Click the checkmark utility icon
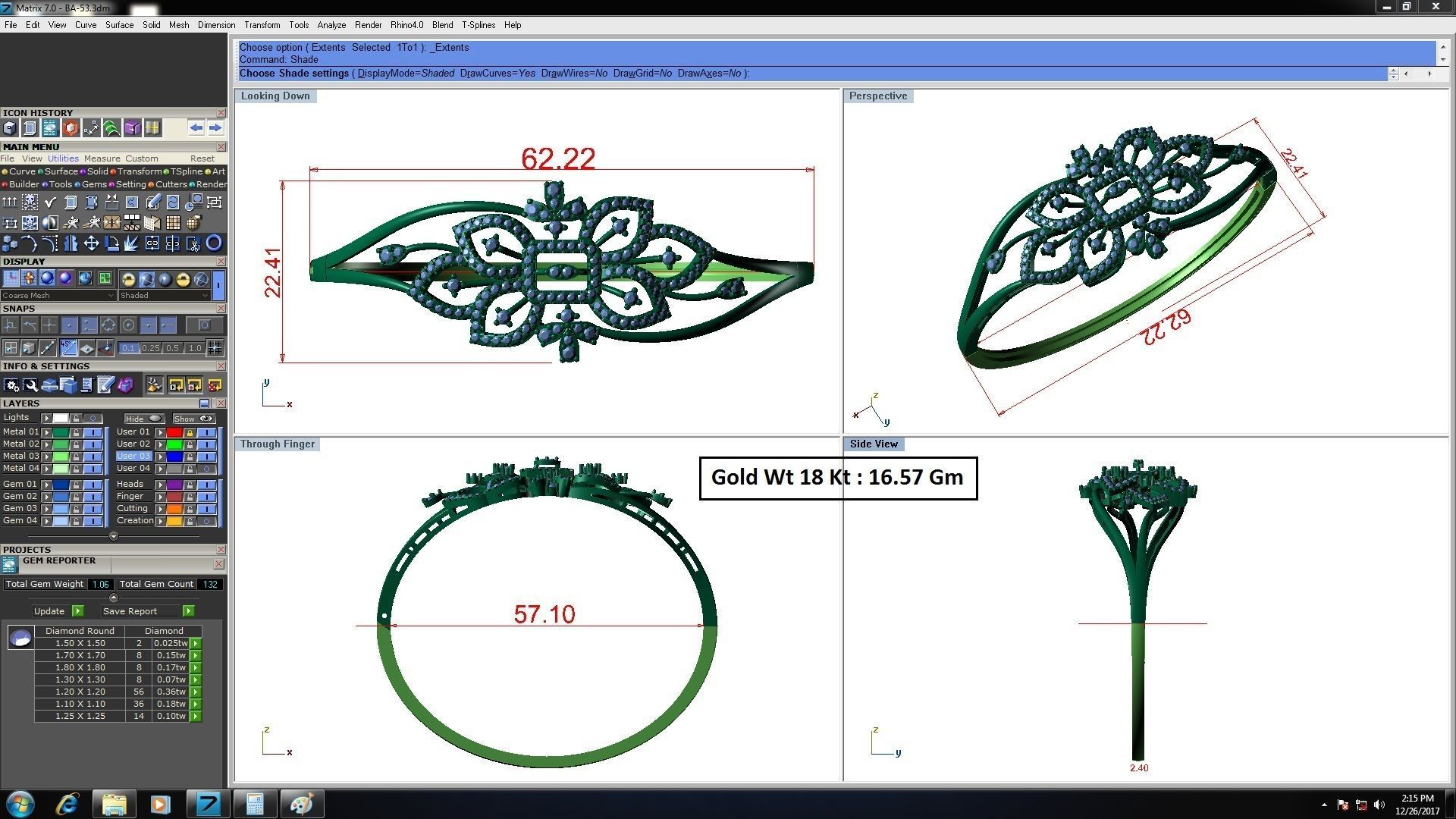This screenshot has width=1456, height=819. point(50,202)
